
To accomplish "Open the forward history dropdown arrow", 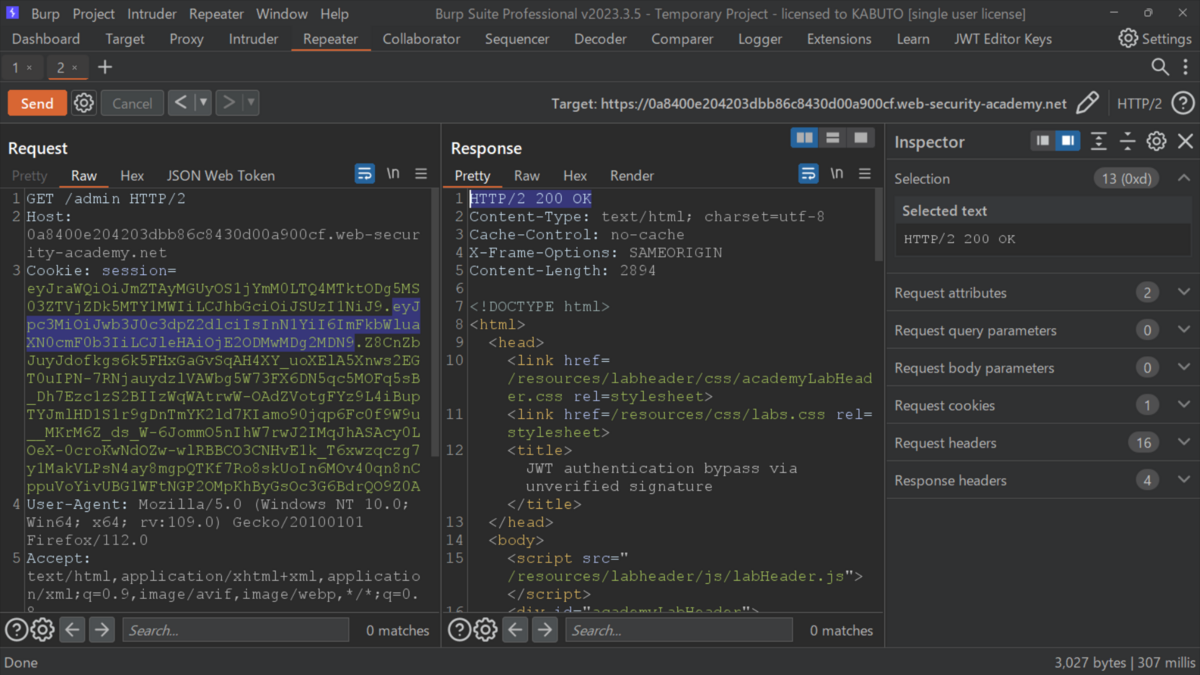I will click(x=251, y=103).
